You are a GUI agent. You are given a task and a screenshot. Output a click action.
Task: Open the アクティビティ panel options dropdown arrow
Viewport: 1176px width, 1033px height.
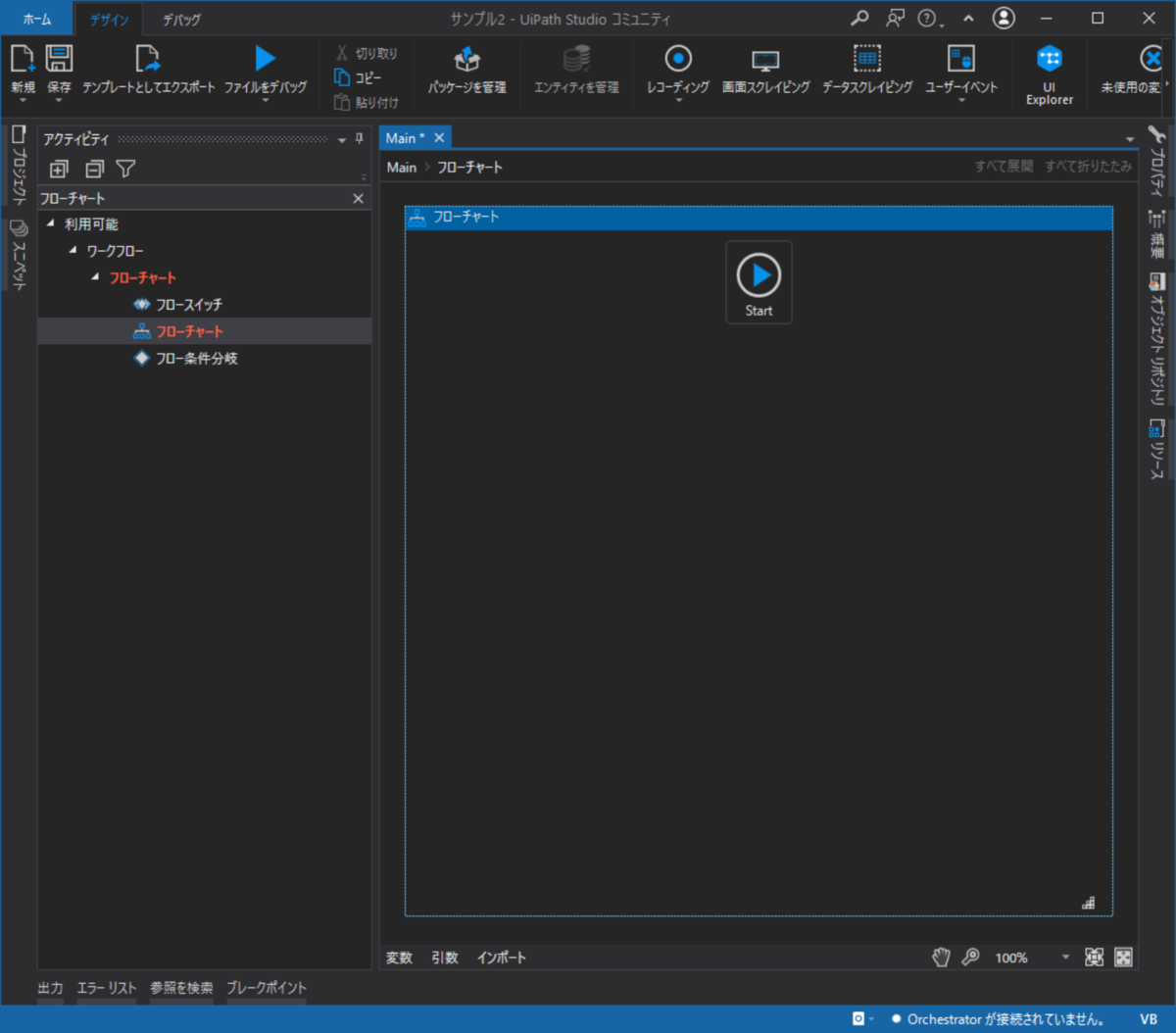click(x=342, y=140)
